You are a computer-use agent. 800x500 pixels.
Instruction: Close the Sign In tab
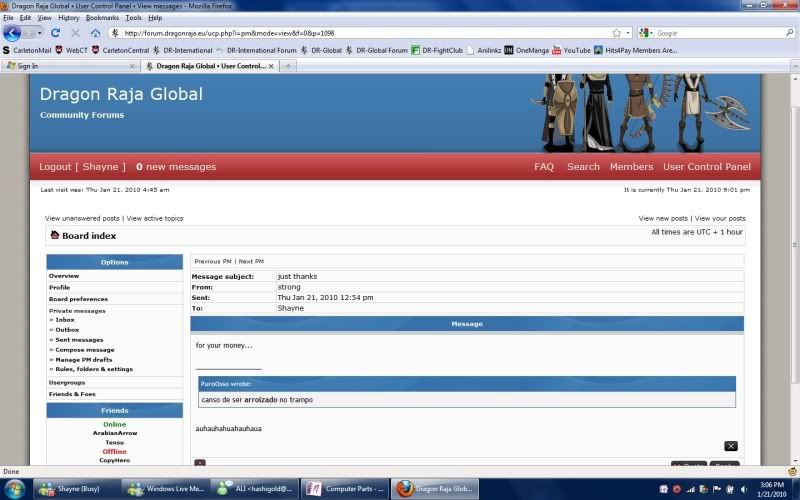coord(132,66)
